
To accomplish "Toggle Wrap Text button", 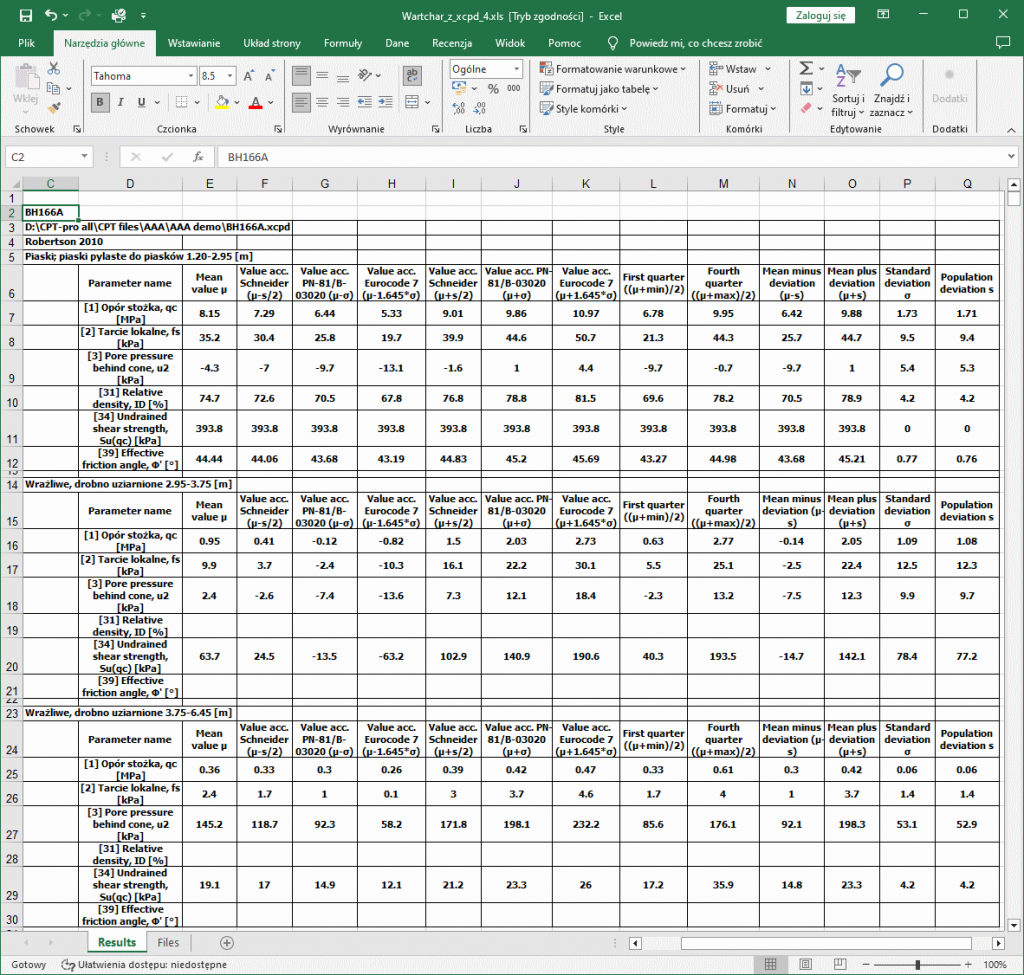I will point(411,76).
